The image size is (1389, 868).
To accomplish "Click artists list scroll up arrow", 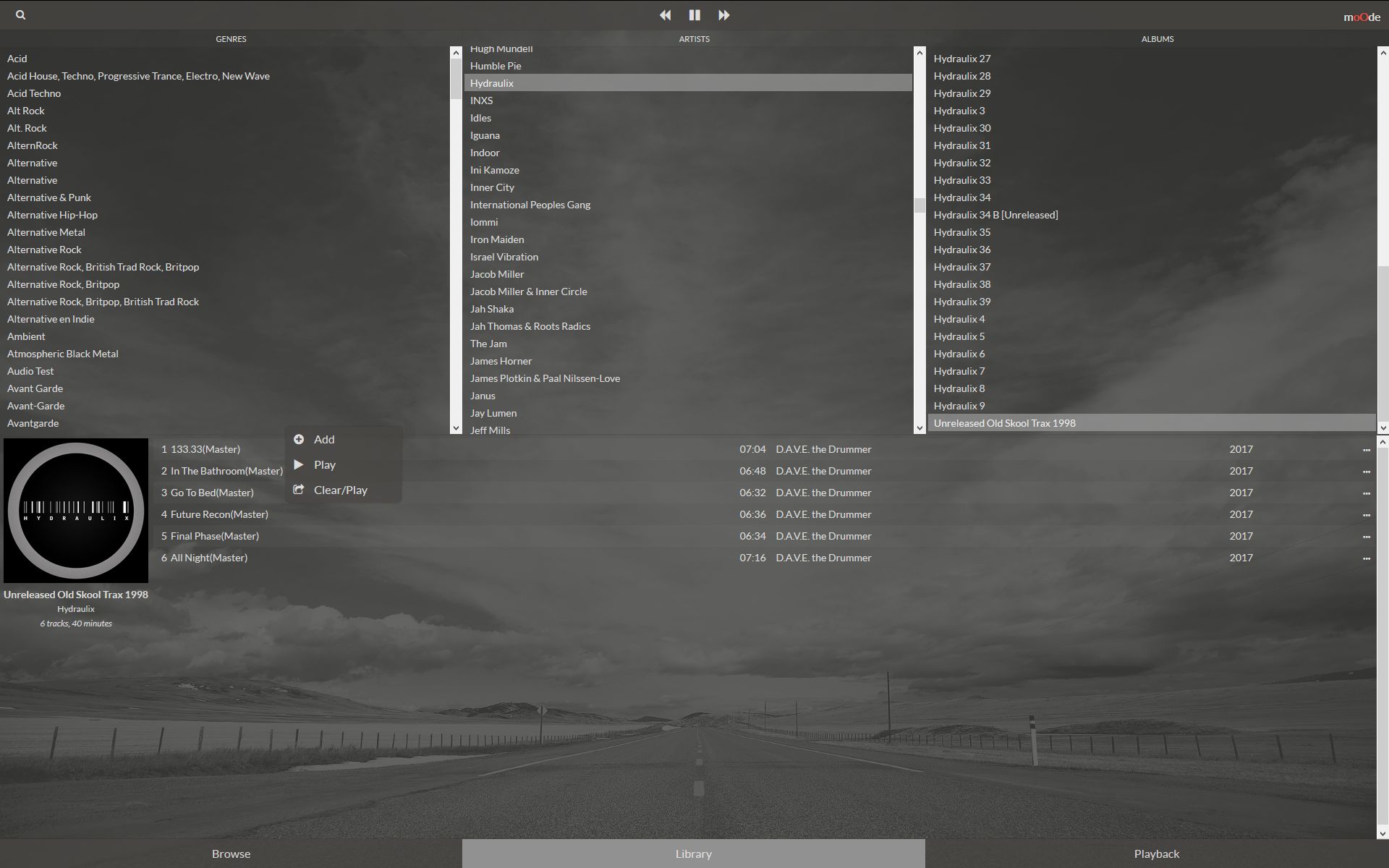I will (919, 52).
